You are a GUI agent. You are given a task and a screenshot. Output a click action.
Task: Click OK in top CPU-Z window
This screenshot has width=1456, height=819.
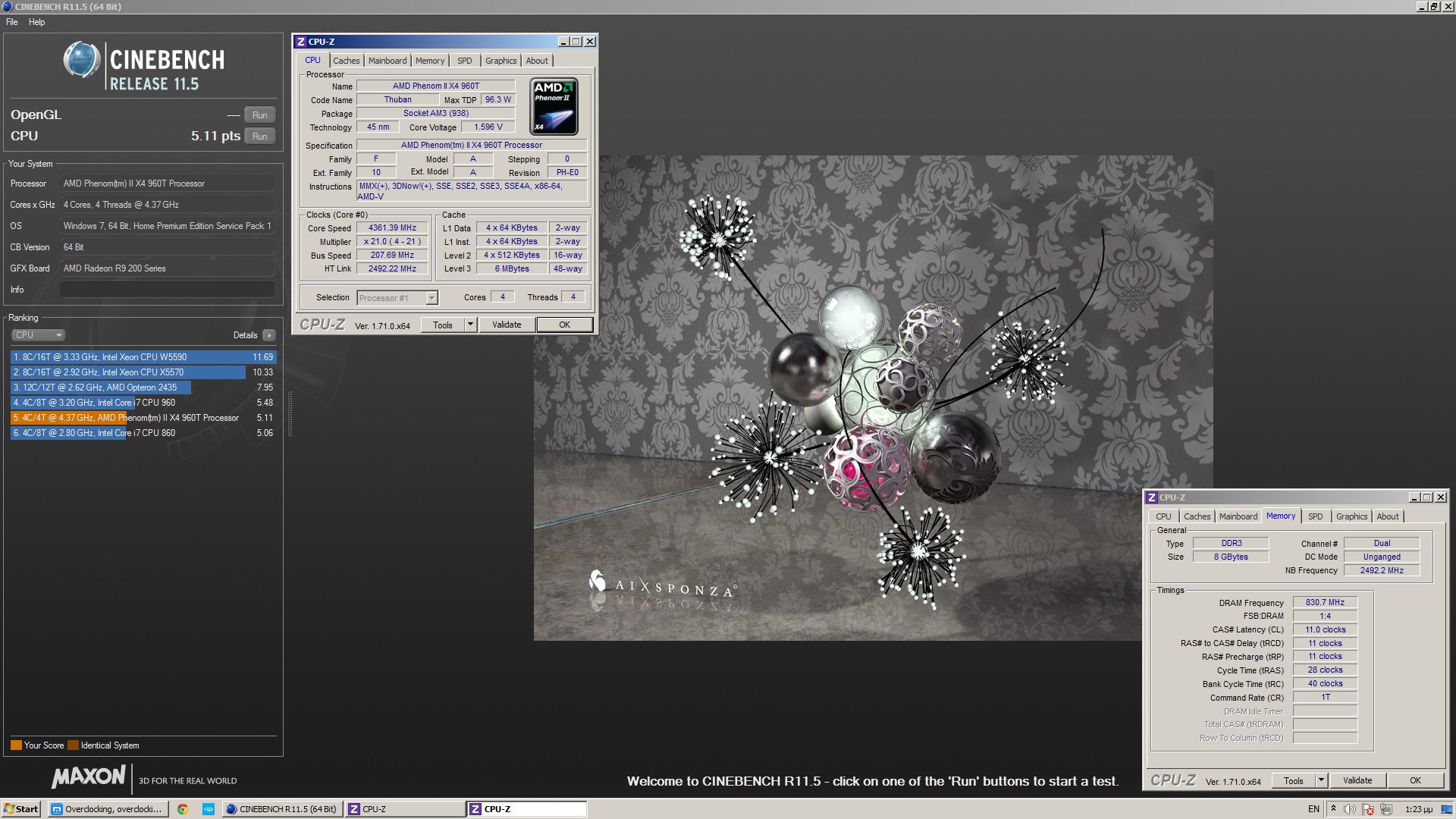tap(564, 325)
